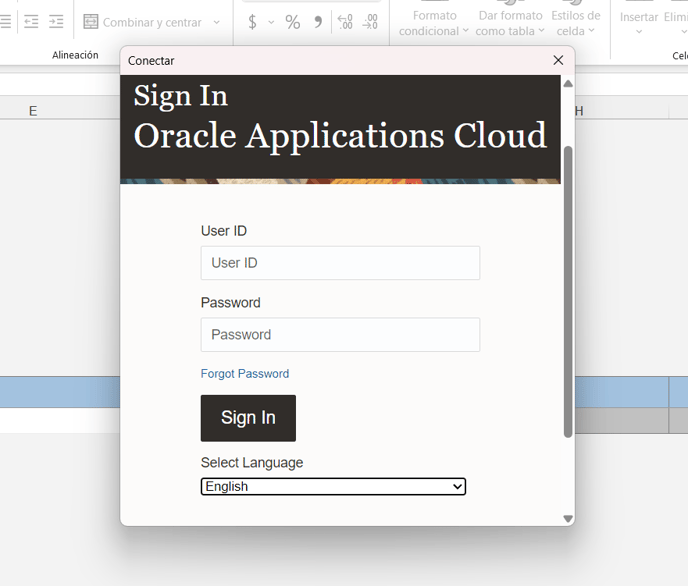688x586 pixels.
Task: Expand the Combinar y centrar dropdown arrow
Action: pos(217,22)
